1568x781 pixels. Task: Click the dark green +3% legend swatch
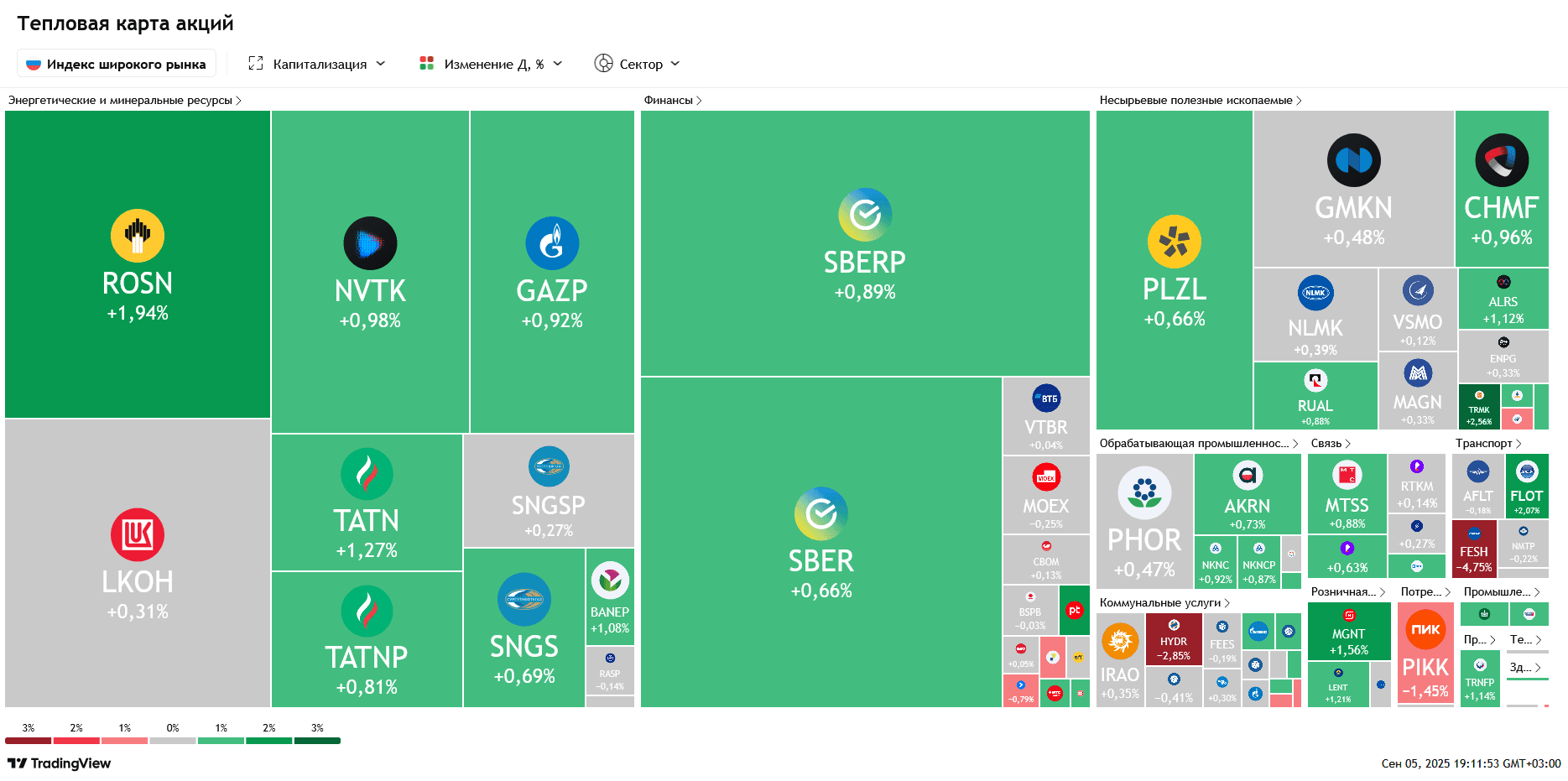tap(317, 740)
